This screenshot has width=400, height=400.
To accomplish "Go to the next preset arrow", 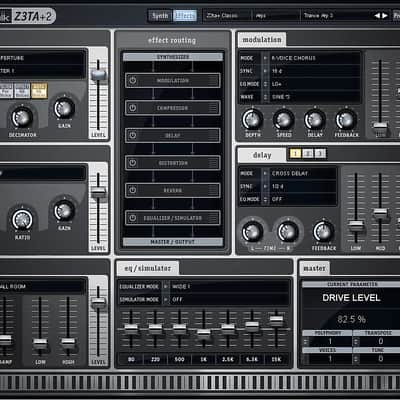I will click(385, 15).
